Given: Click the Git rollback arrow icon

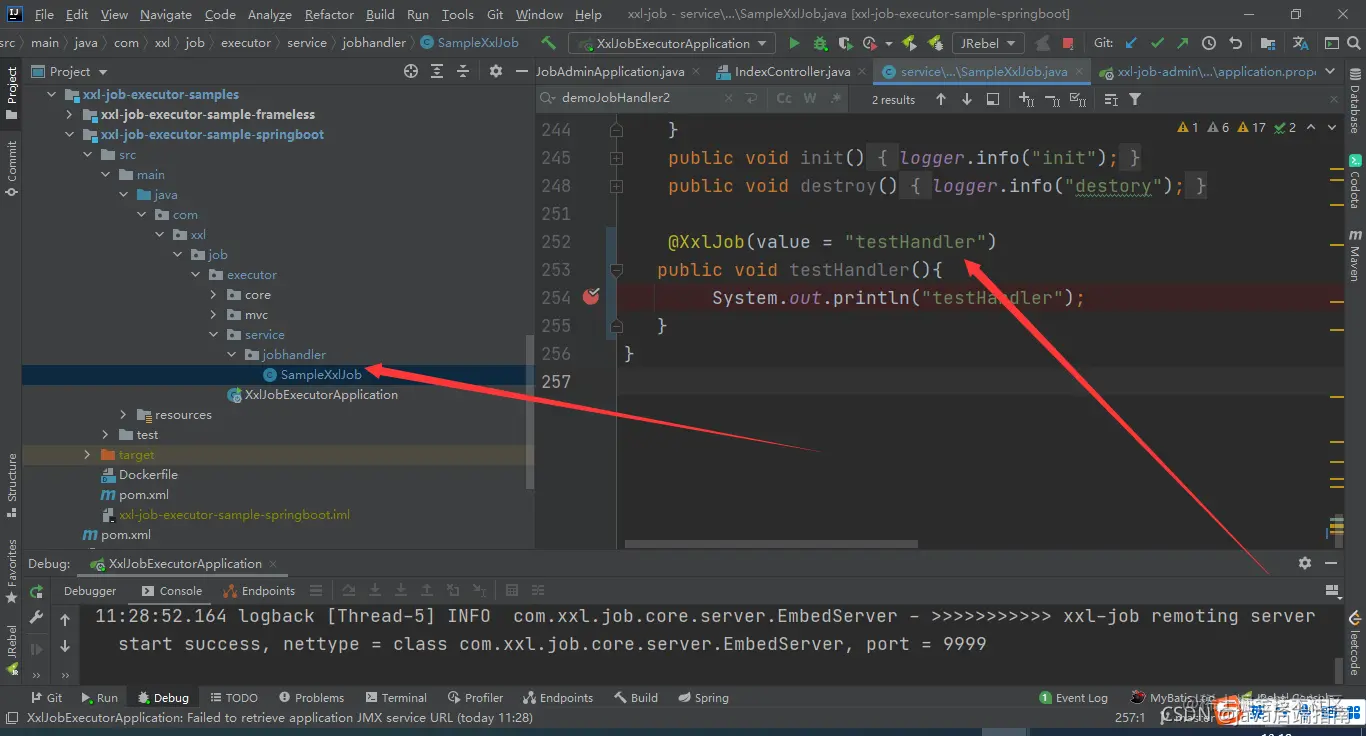Looking at the screenshot, I should (x=1235, y=43).
